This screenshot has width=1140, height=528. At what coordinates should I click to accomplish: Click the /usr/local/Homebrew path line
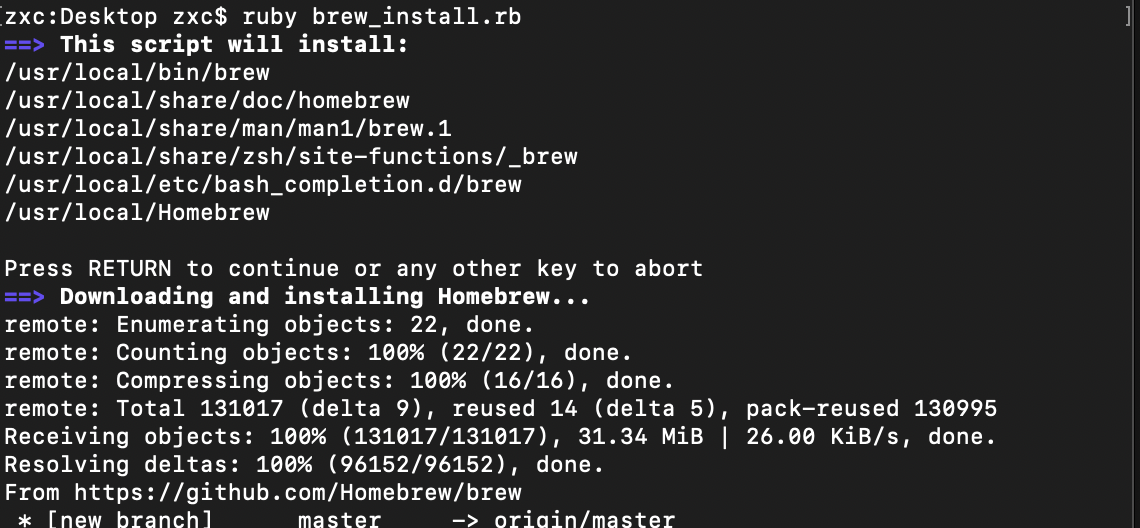[137, 212]
